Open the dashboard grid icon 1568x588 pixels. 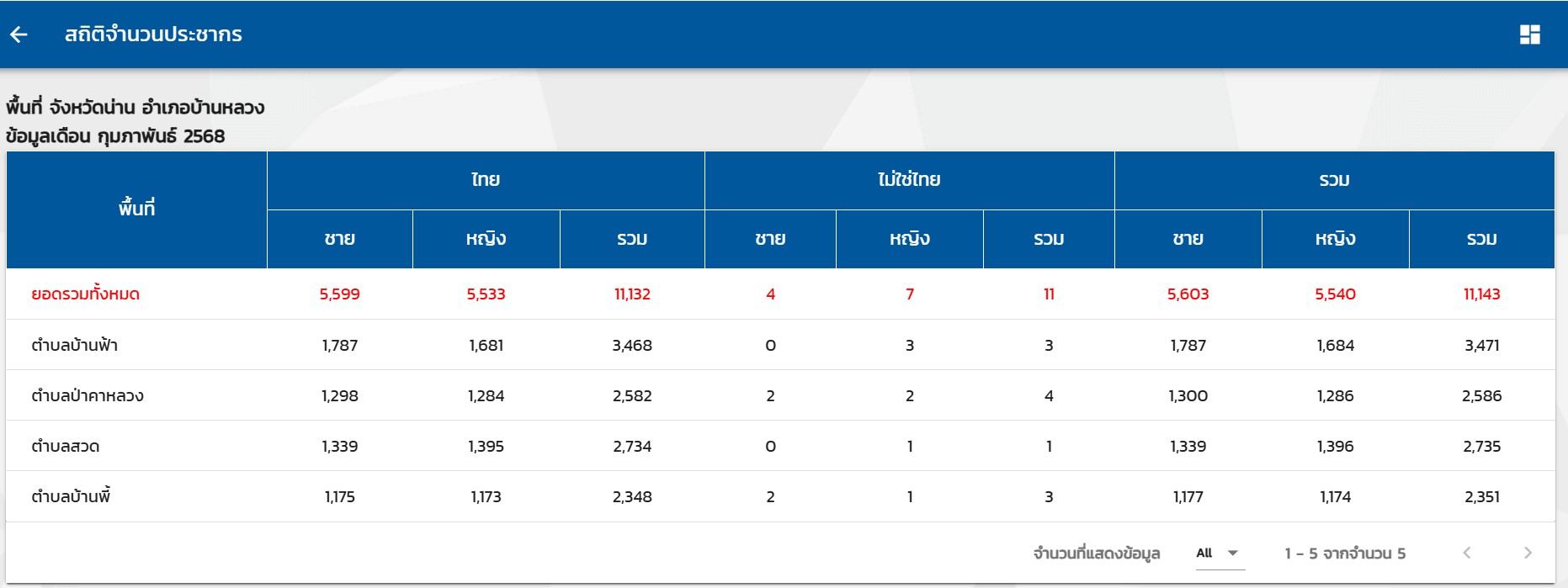pyautogui.click(x=1529, y=34)
